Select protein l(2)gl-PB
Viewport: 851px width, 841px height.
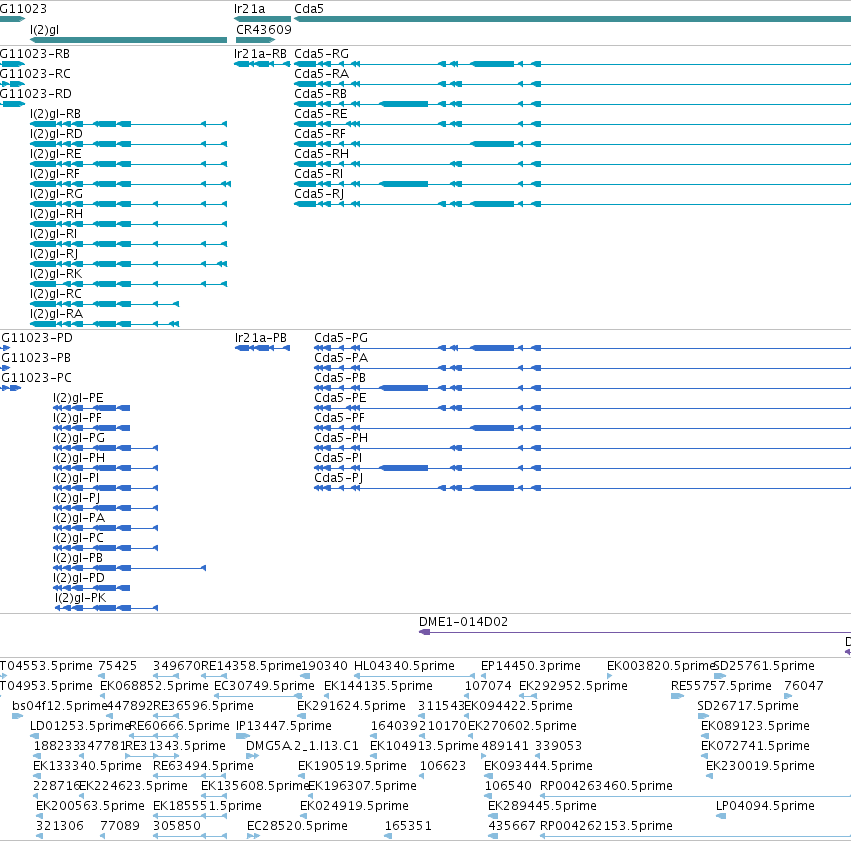pos(129,568)
